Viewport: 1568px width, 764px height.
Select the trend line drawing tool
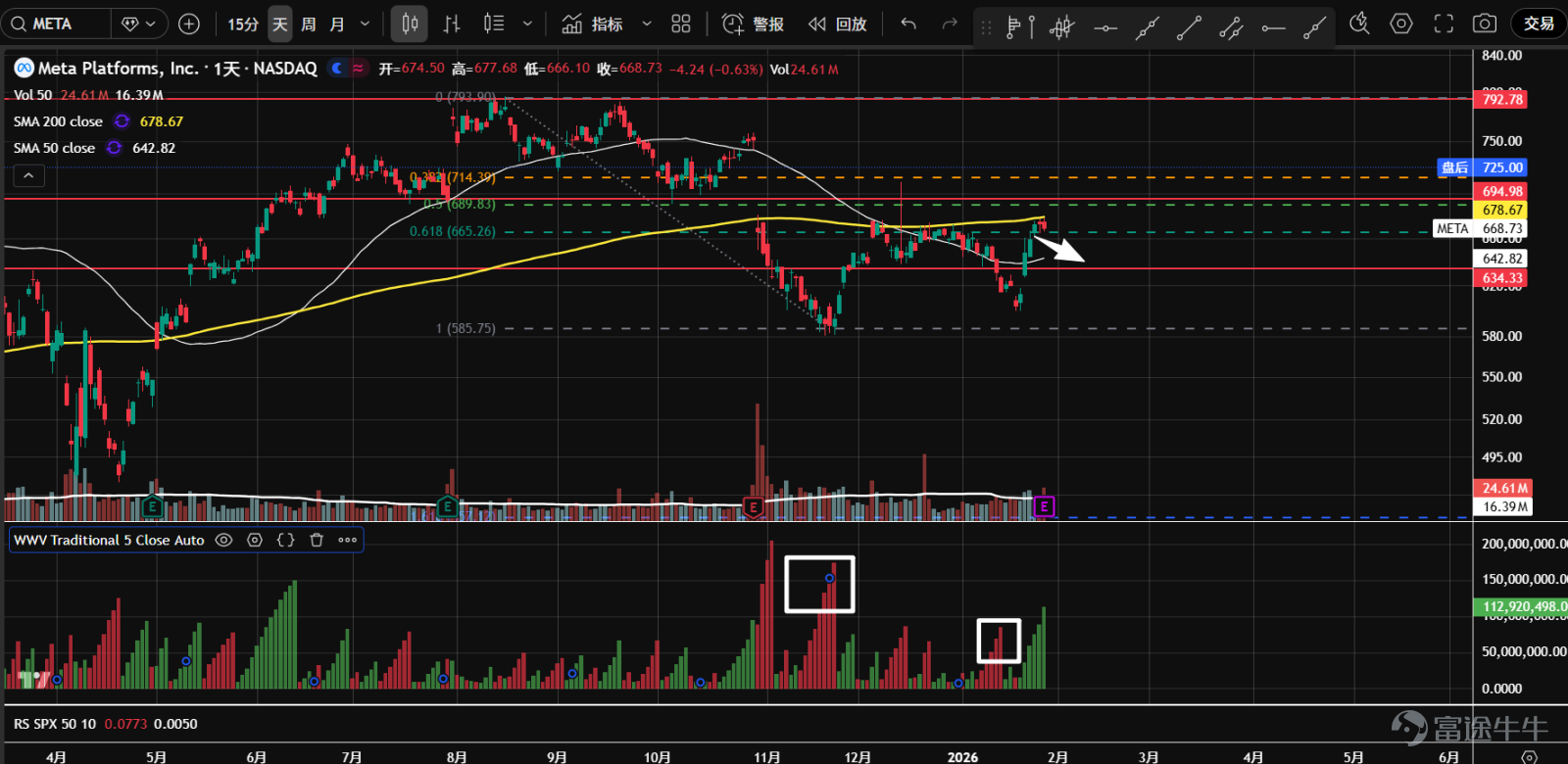point(1189,27)
